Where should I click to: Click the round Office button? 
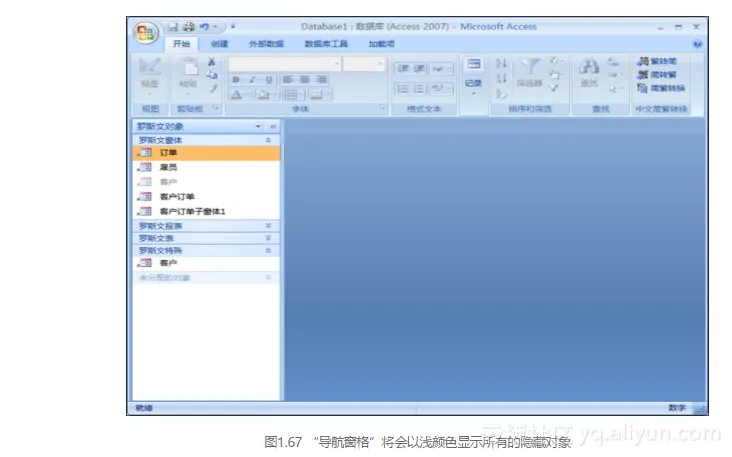pyautogui.click(x=146, y=33)
